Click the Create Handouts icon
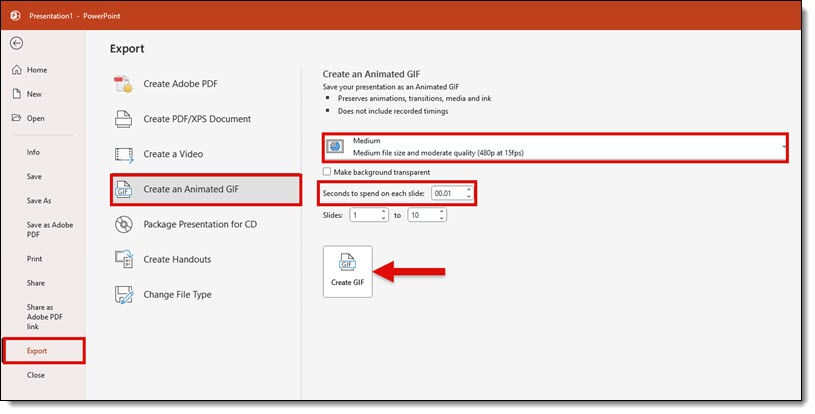Screen dimensions: 815x414 [x=124, y=259]
